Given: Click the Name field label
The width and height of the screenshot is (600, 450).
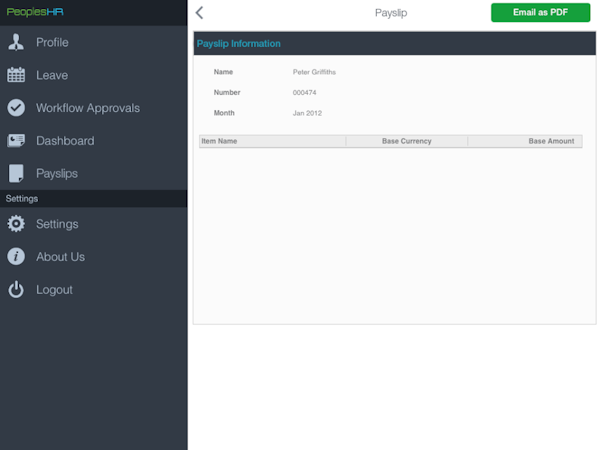Looking at the screenshot, I should [x=223, y=72].
